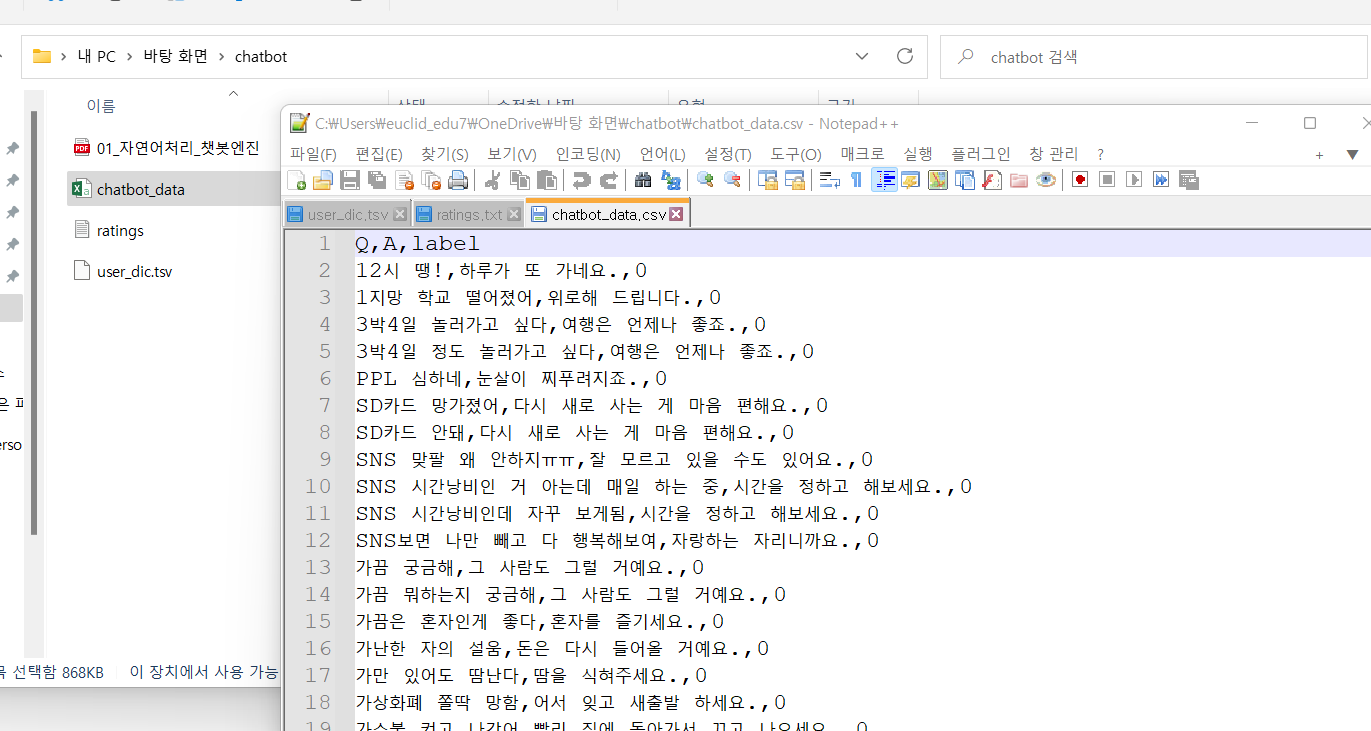The height and width of the screenshot is (731, 1371).
Task: Show the Document Map panel icon
Action: (937, 180)
